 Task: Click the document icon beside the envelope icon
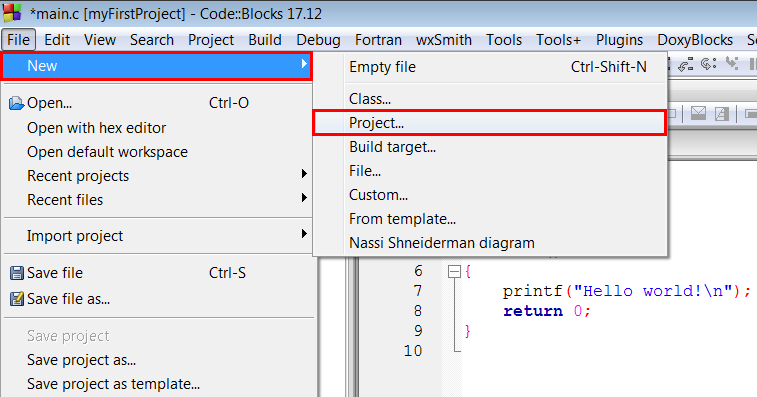click(722, 113)
